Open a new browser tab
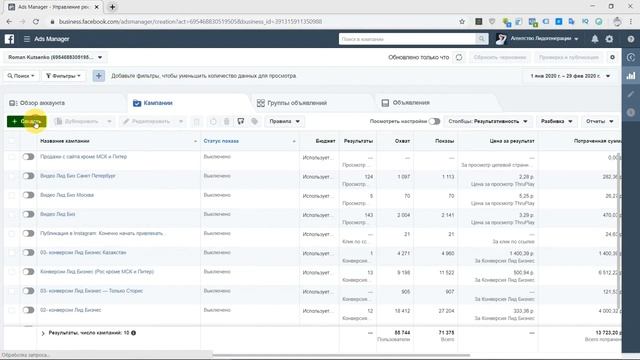 pyautogui.click(x=112, y=7)
